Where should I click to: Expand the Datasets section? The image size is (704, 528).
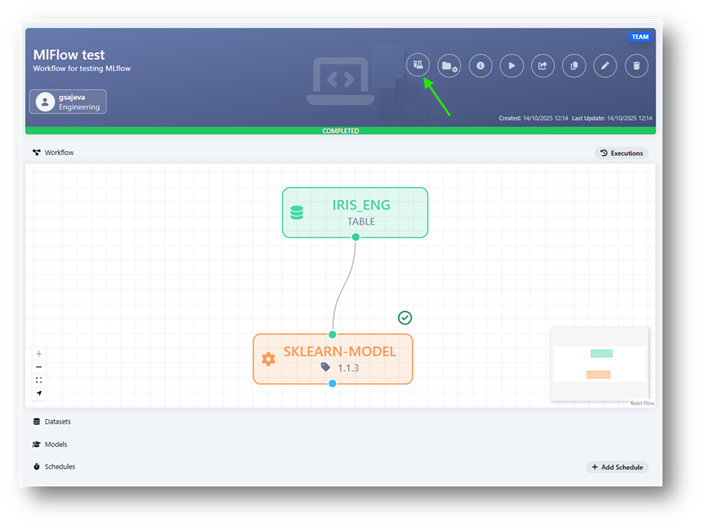[52, 422]
